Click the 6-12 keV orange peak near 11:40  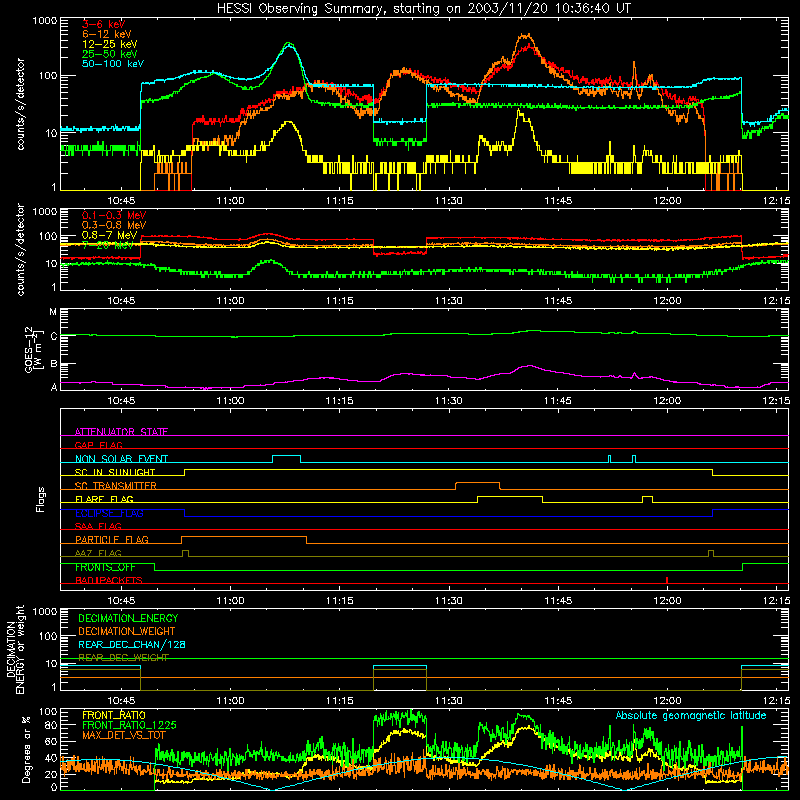coord(524,35)
